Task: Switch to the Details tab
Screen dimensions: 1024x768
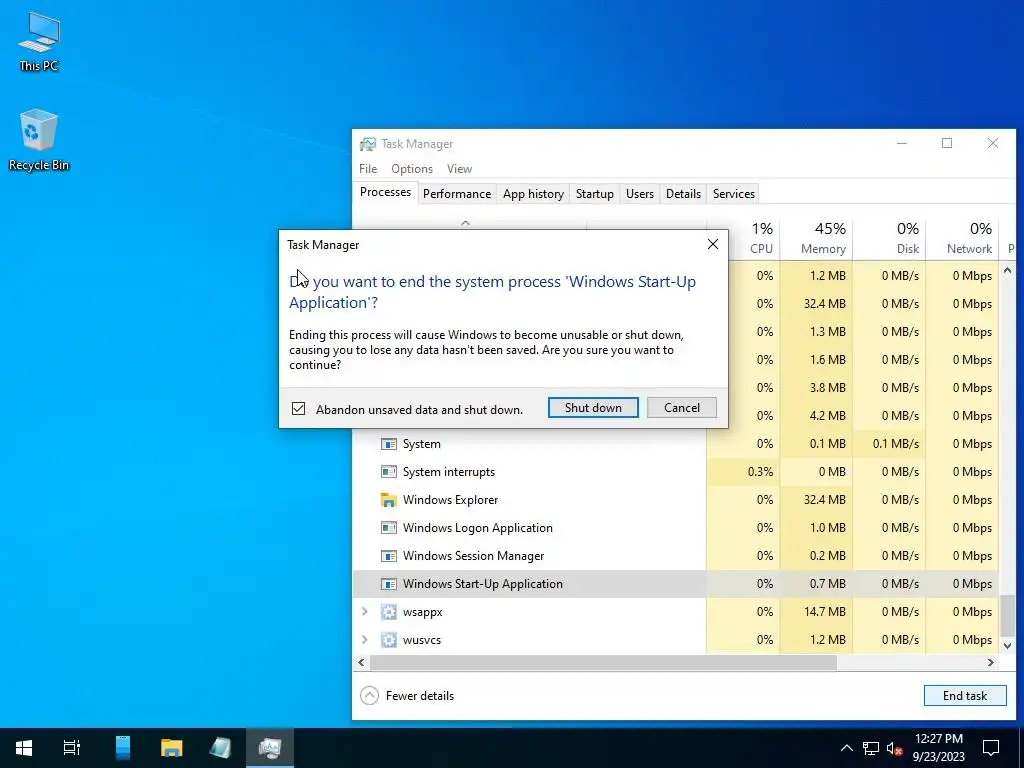Action: coord(683,194)
